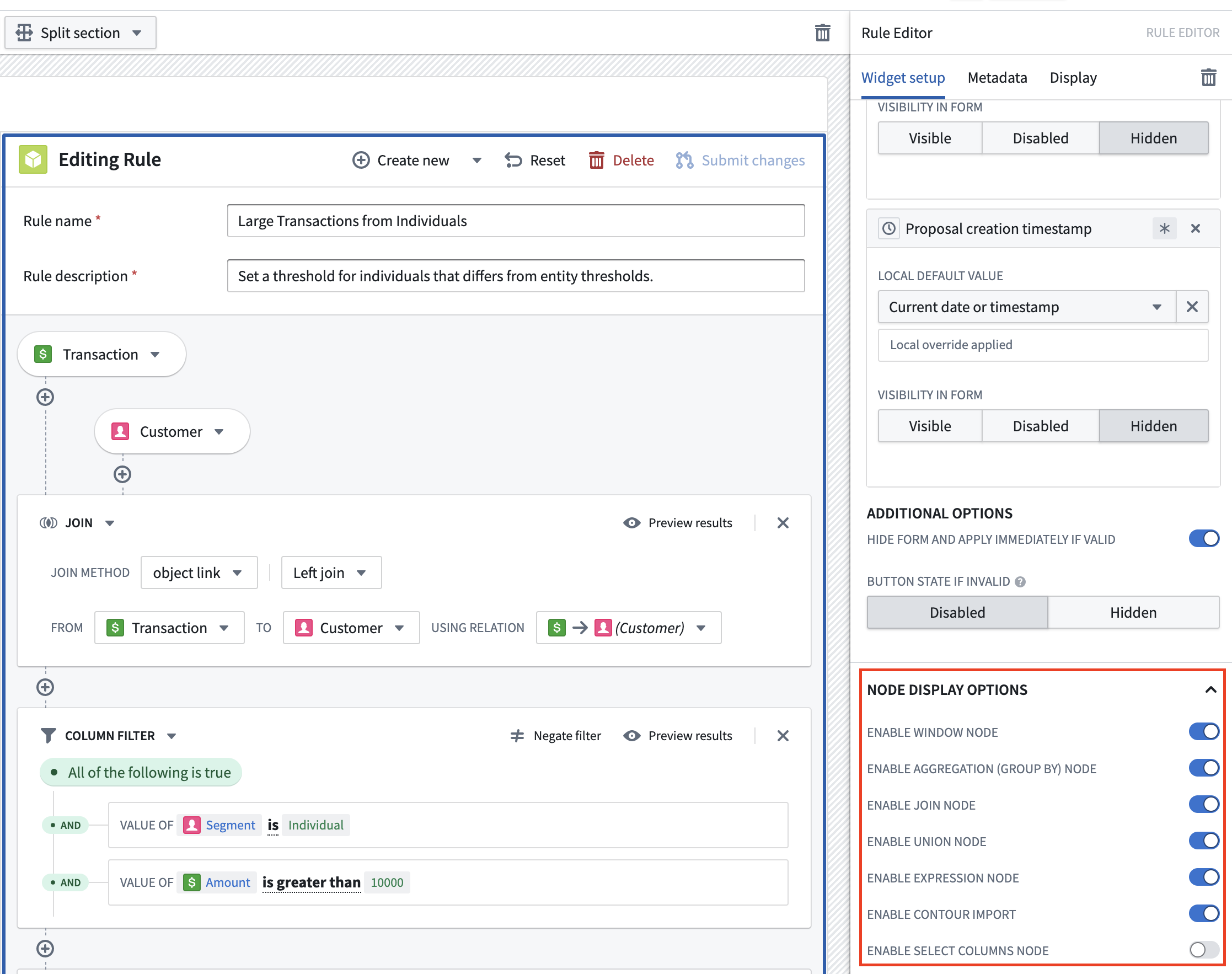Toggle Enable Aggregation (Group By) Node
Viewport: 1232px width, 974px height.
1203,768
